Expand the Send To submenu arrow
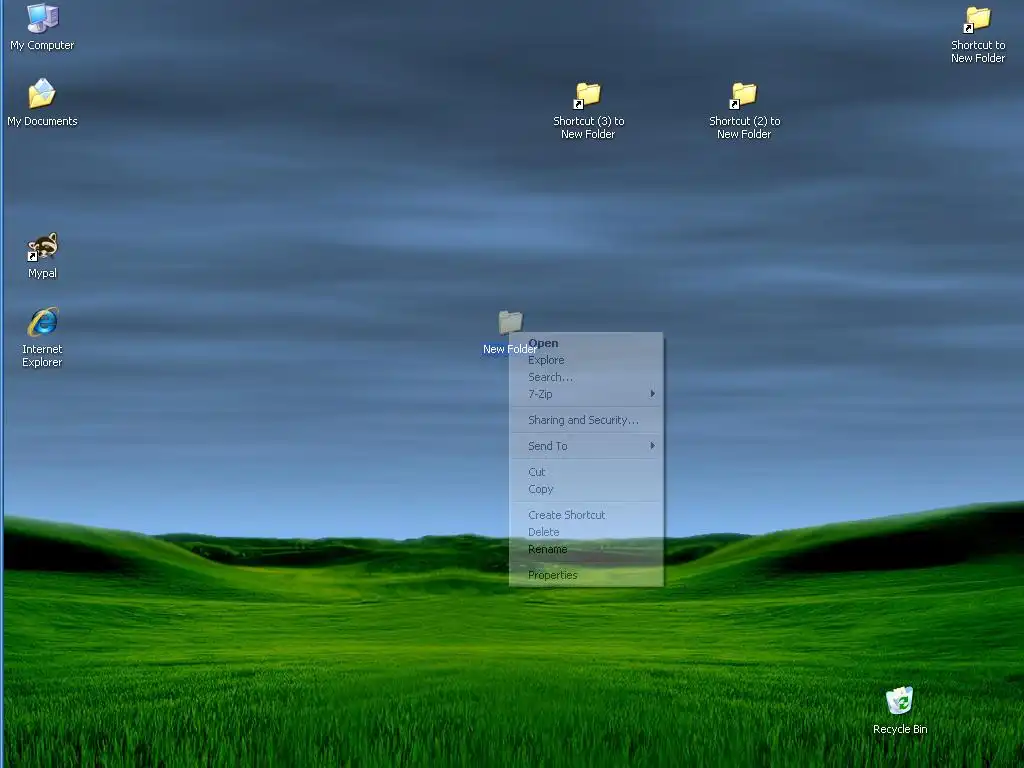This screenshot has width=1024, height=768. pyautogui.click(x=652, y=446)
